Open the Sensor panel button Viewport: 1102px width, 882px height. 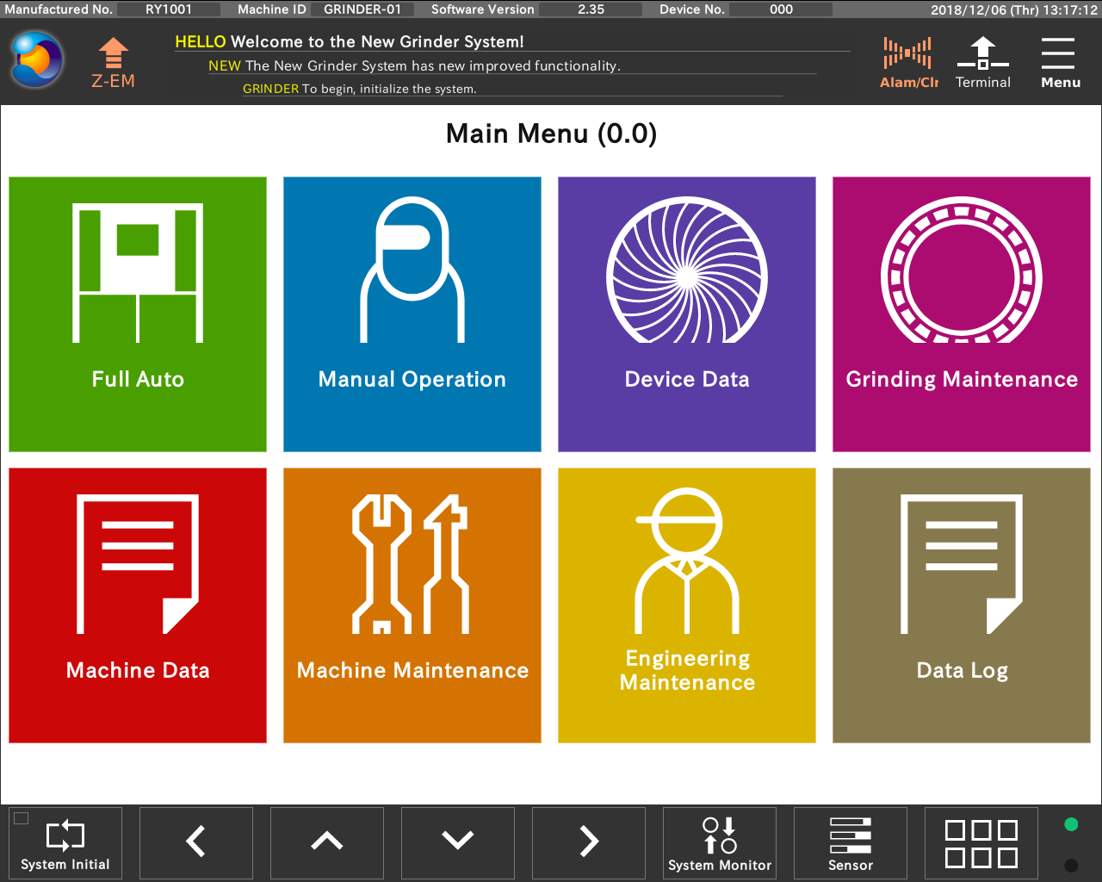(850, 843)
